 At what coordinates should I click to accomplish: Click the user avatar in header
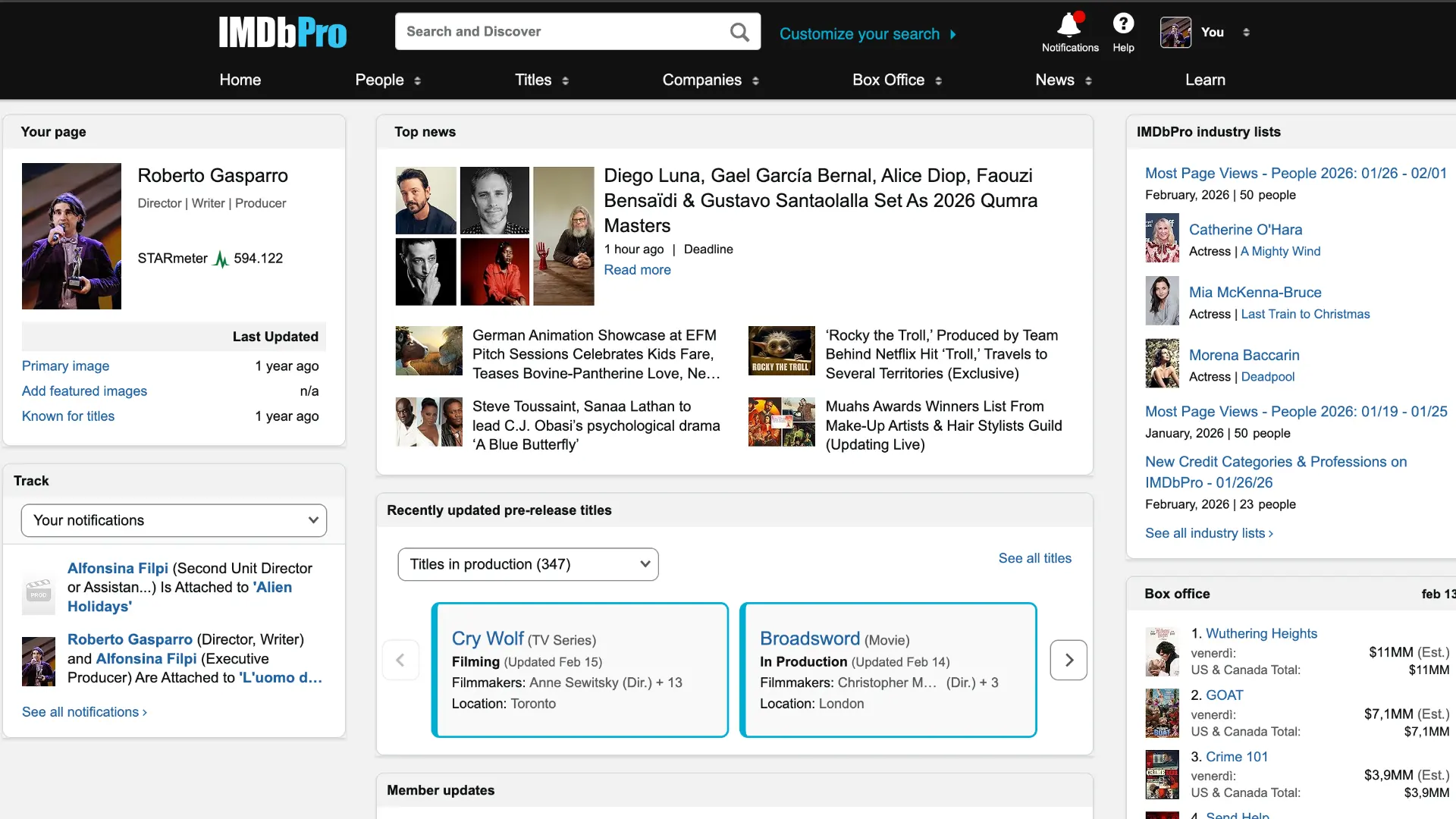tap(1175, 33)
